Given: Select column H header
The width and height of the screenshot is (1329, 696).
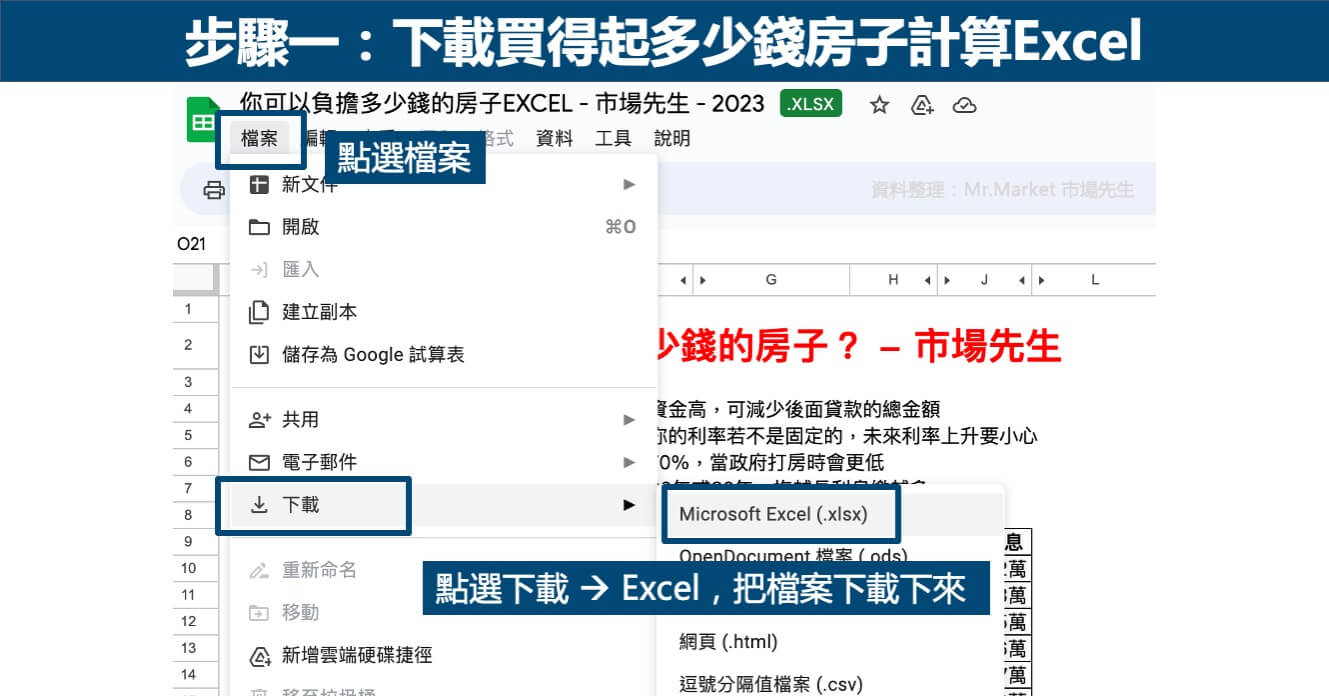Looking at the screenshot, I should [x=893, y=280].
